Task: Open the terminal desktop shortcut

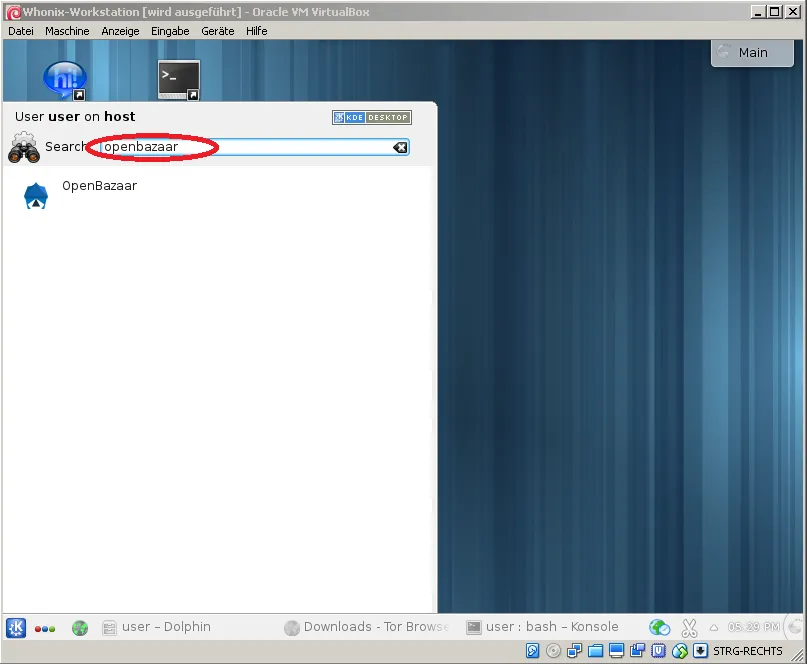Action: tap(179, 80)
